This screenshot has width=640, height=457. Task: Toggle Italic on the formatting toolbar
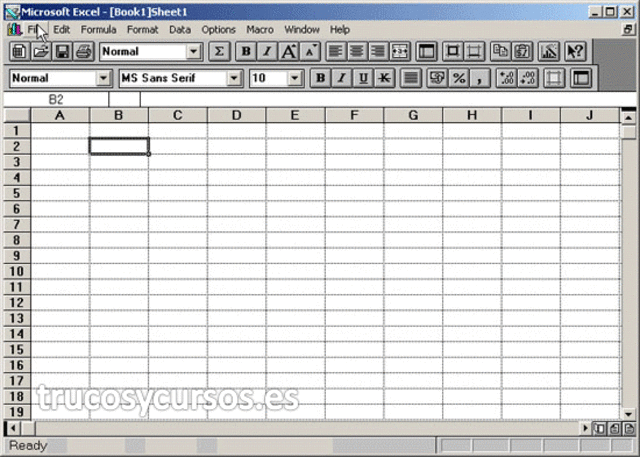pyautogui.click(x=342, y=78)
